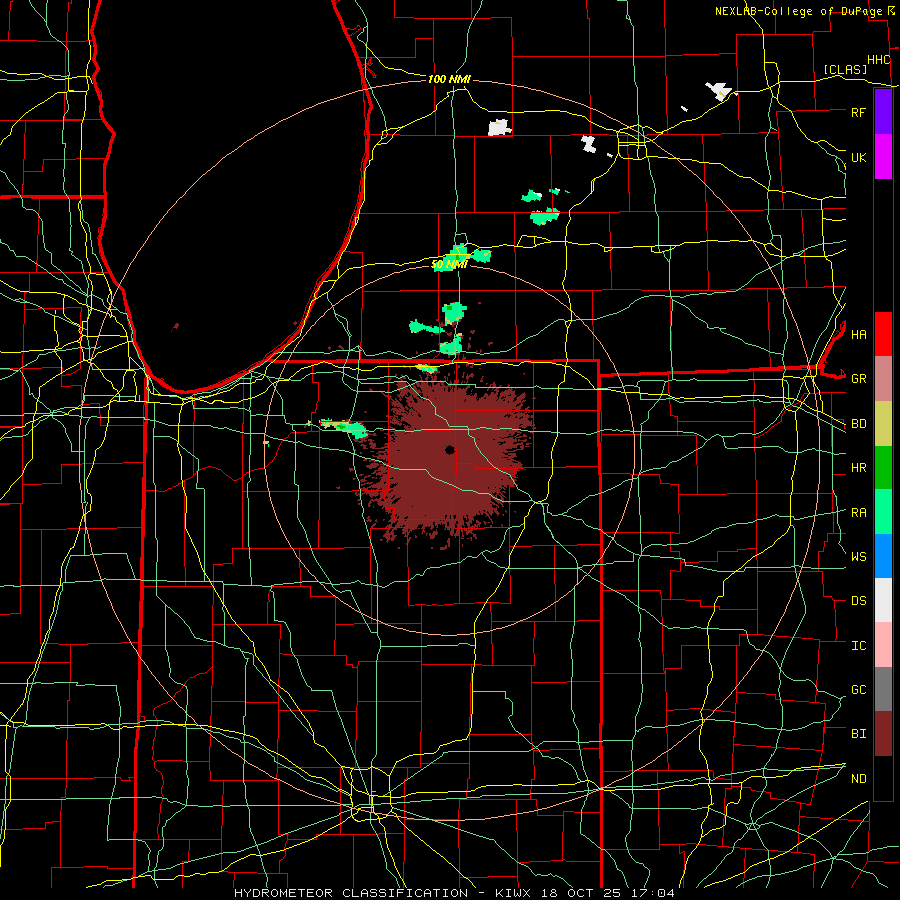
Task: Pick the RA bright green legend swatch
Action: point(883,512)
